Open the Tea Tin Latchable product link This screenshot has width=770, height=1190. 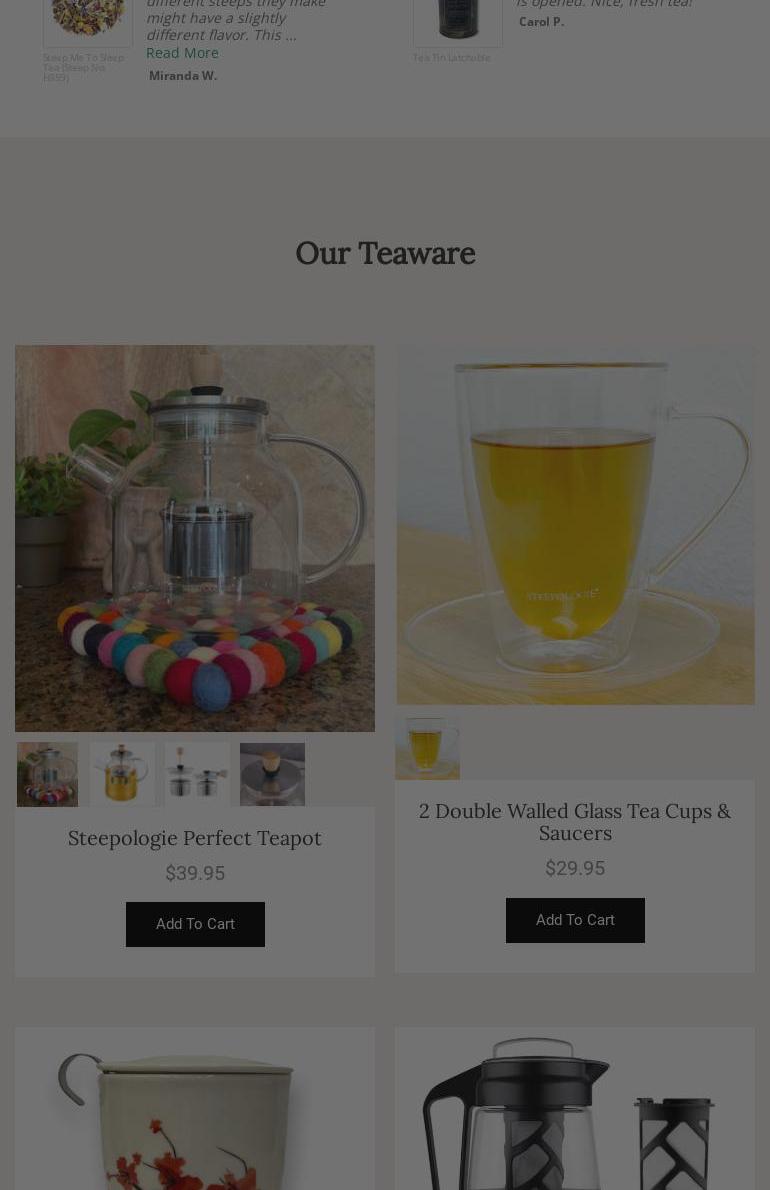(451, 58)
